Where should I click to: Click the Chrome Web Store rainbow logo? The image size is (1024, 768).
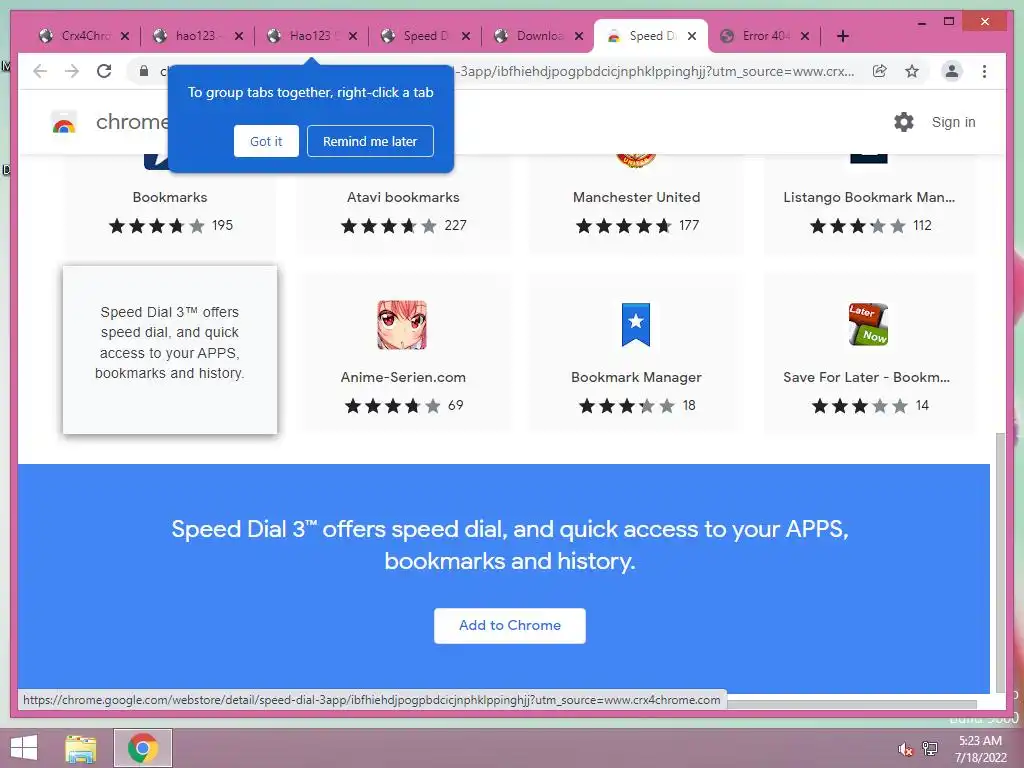coord(64,123)
